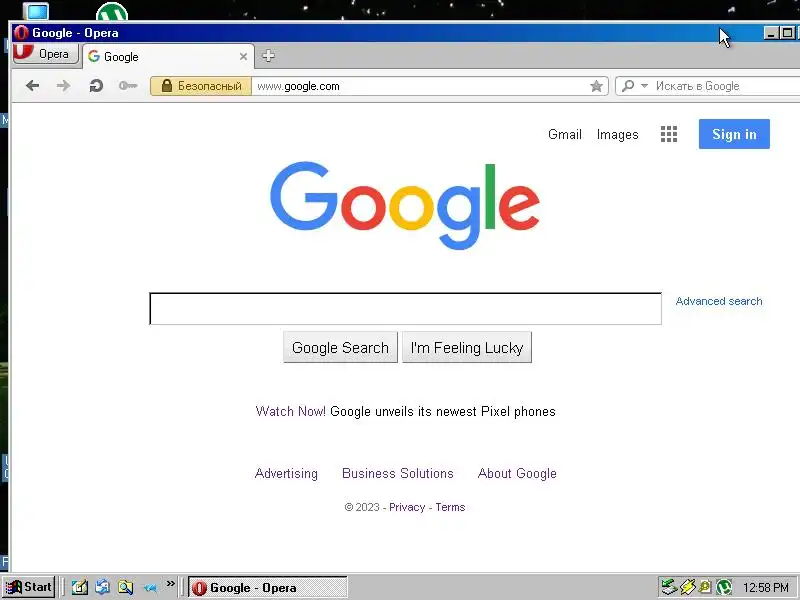Open the Advertising link
Viewport: 800px width, 600px height.
pyautogui.click(x=286, y=473)
